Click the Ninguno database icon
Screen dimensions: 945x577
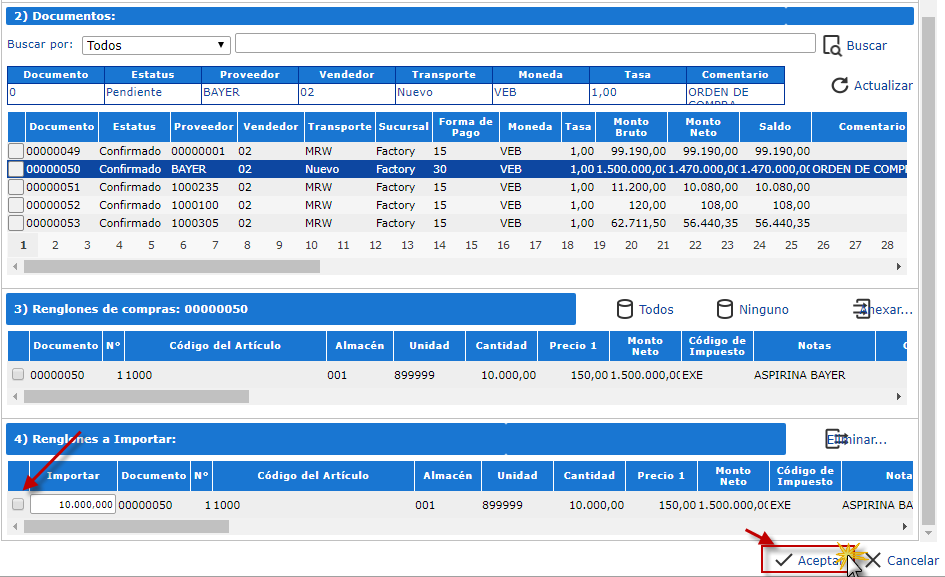click(725, 309)
